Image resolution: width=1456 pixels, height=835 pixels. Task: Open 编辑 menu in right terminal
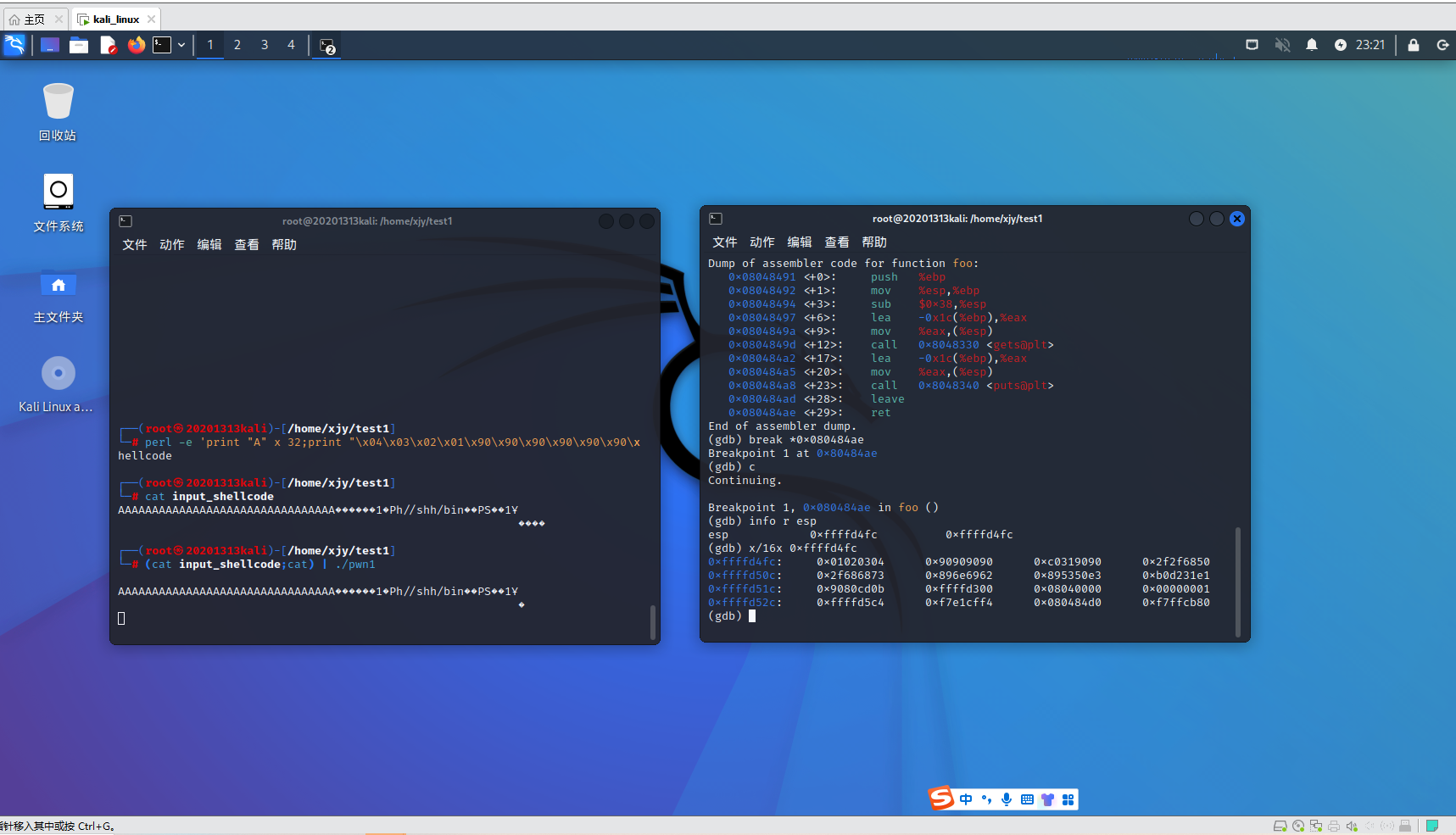point(800,242)
